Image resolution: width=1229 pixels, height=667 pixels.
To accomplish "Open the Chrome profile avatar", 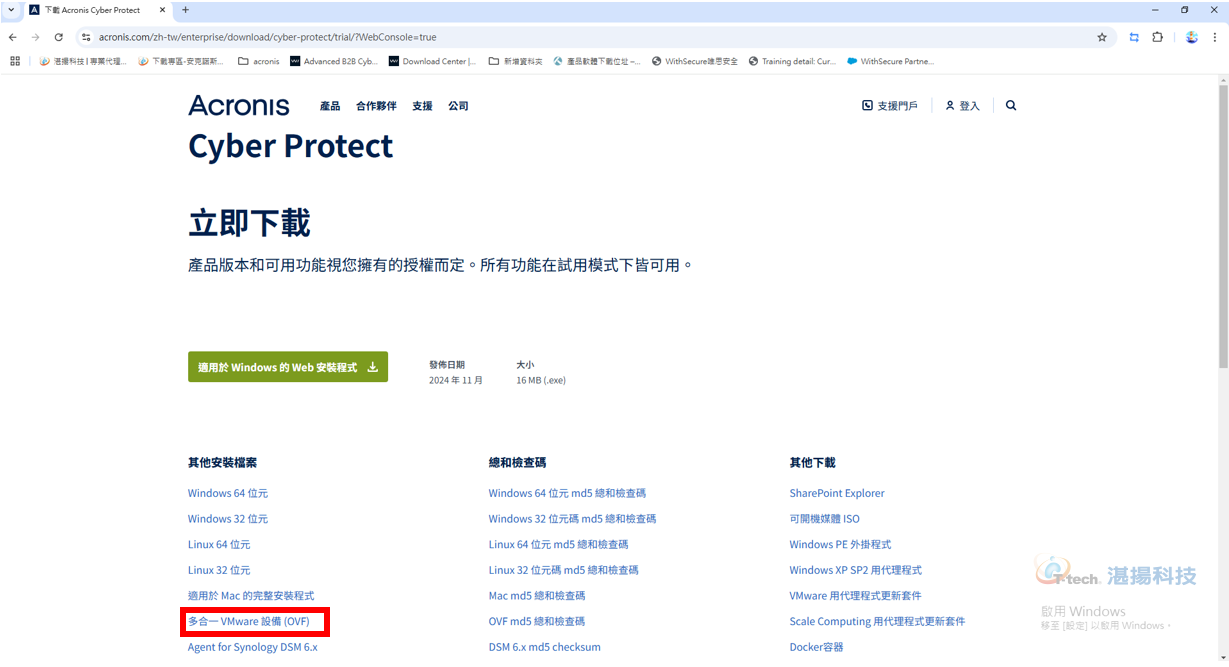I will pyautogui.click(x=1192, y=37).
